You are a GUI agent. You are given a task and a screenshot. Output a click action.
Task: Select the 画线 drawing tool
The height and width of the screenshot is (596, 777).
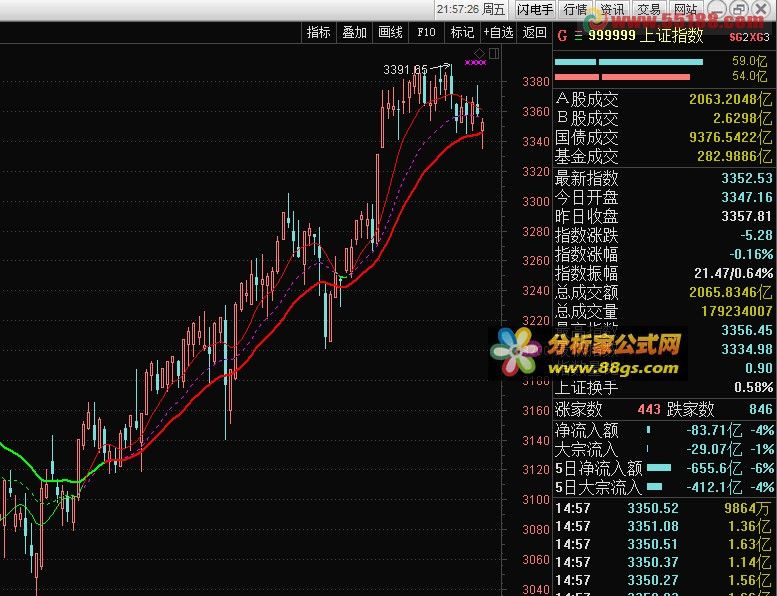coord(390,33)
